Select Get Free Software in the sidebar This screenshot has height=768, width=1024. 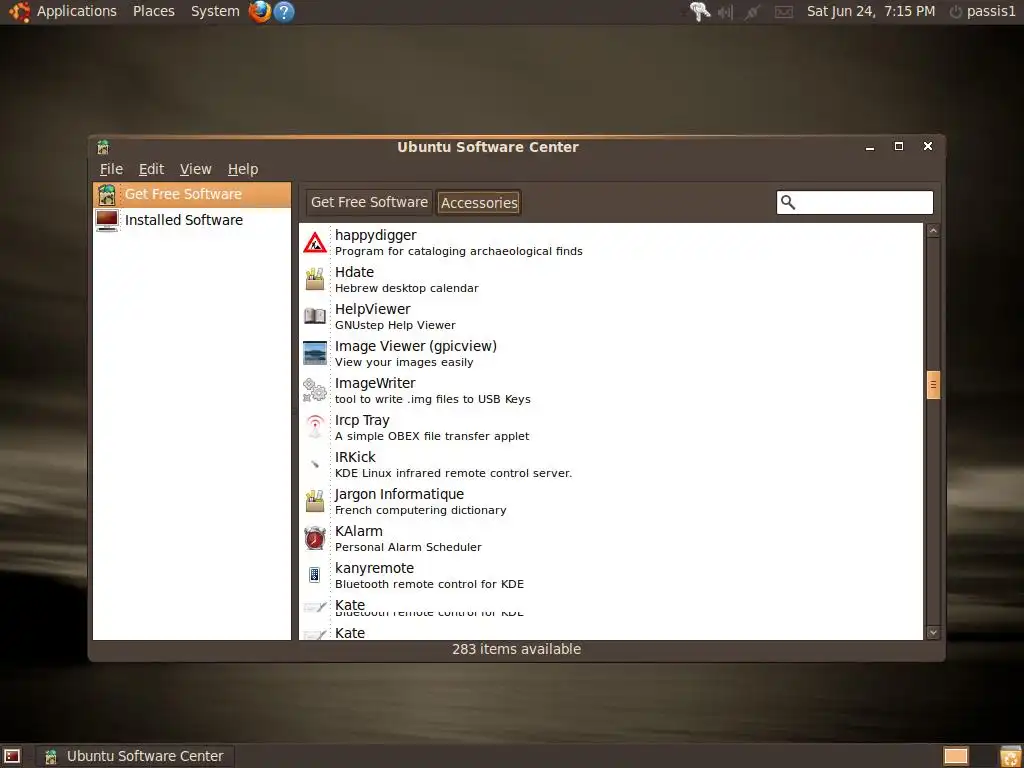click(192, 195)
